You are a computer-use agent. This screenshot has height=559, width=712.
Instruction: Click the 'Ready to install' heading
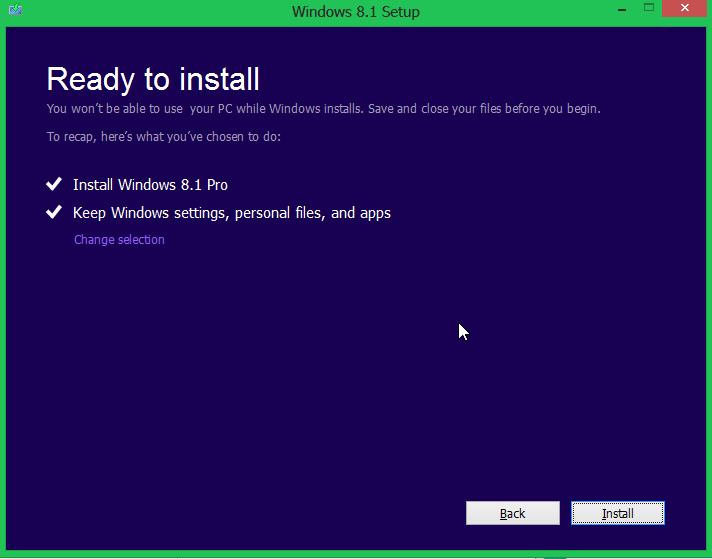click(x=153, y=79)
